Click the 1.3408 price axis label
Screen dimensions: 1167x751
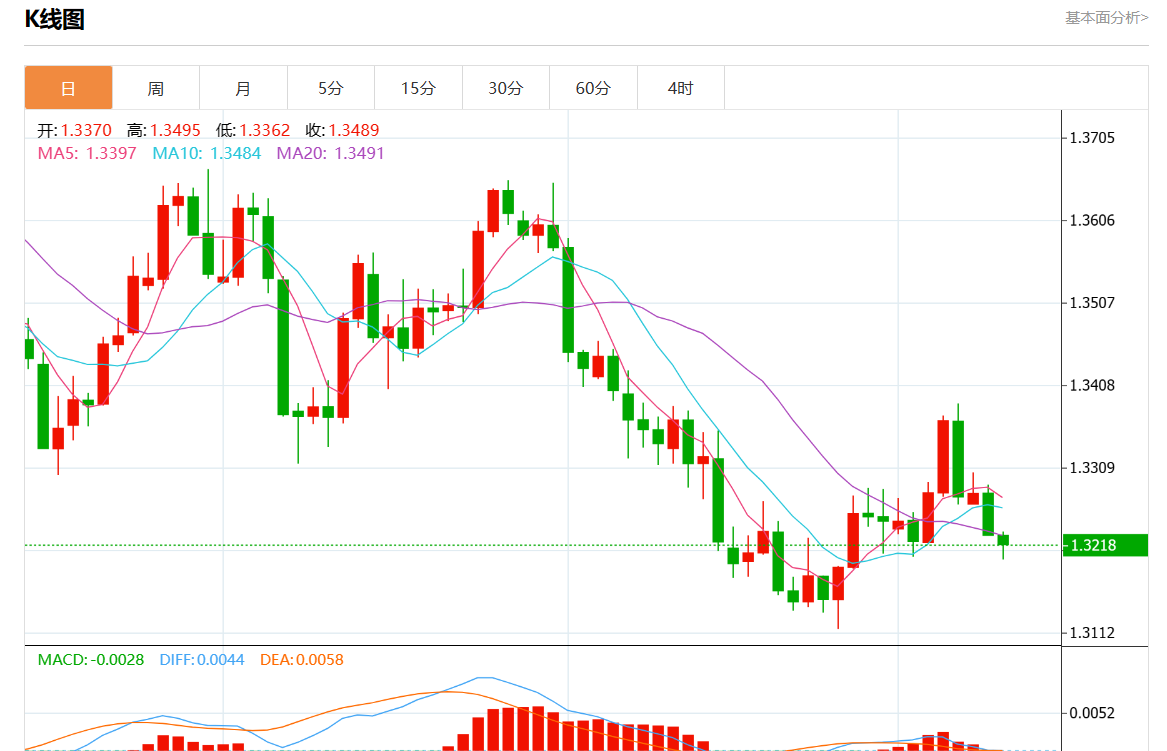click(x=1092, y=386)
